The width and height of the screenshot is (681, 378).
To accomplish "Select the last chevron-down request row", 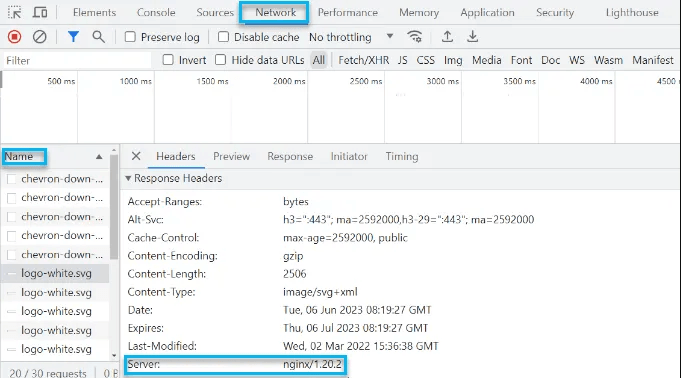I will coord(56,254).
